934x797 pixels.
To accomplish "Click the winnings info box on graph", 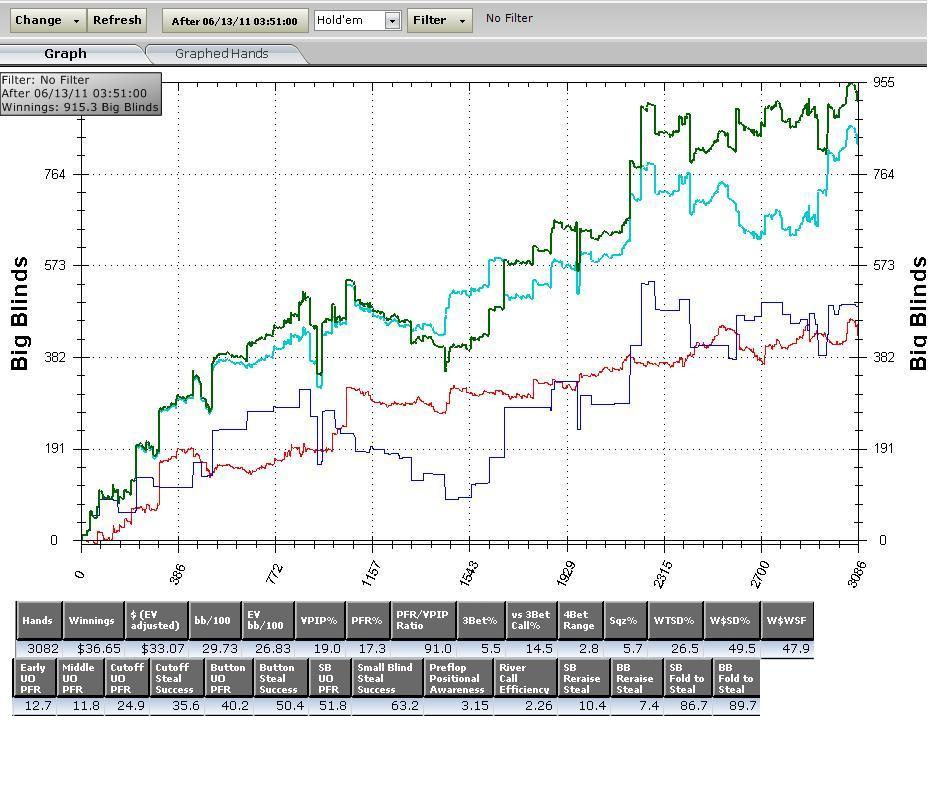I will [80, 93].
